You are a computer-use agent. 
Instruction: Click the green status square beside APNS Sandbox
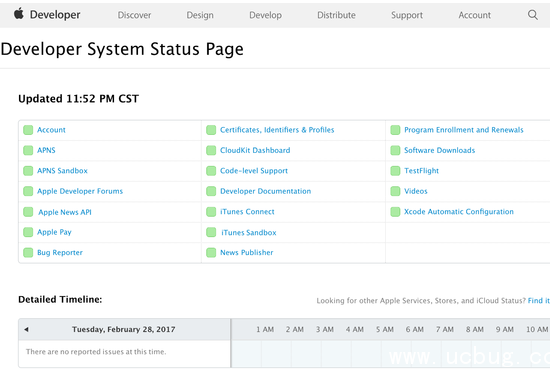[28, 171]
